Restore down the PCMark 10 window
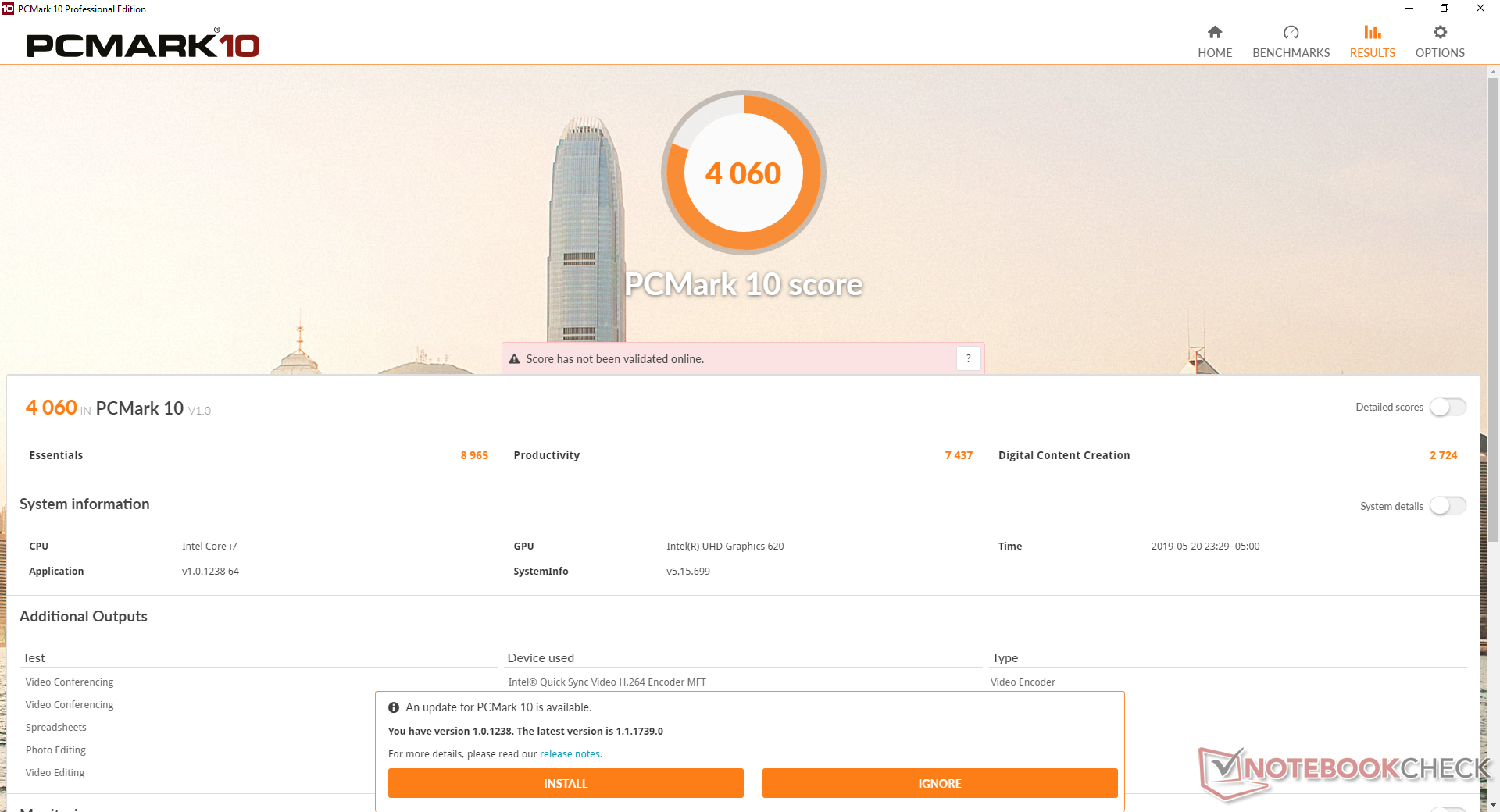Image resolution: width=1500 pixels, height=812 pixels. click(1445, 9)
